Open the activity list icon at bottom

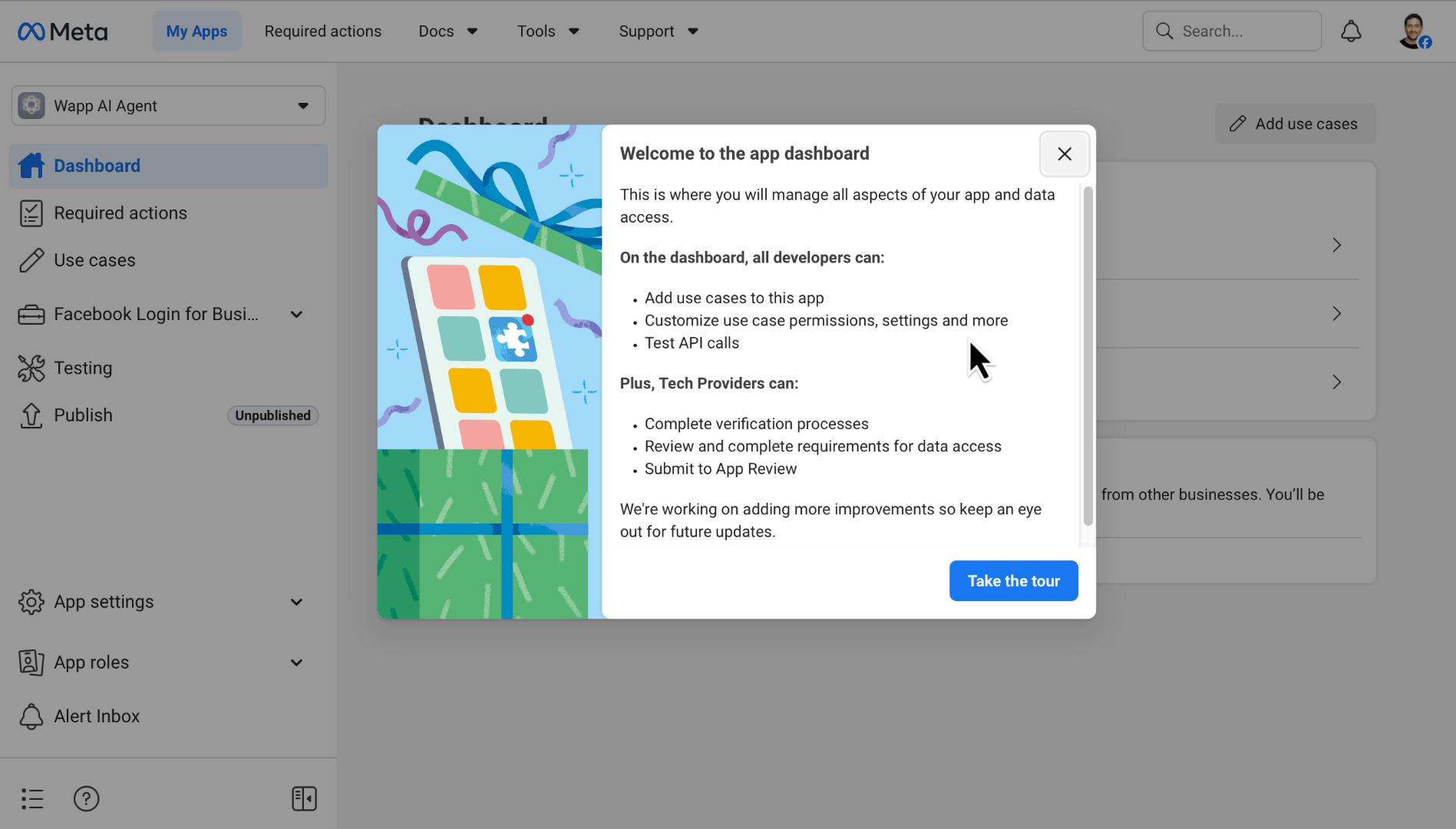[32, 798]
